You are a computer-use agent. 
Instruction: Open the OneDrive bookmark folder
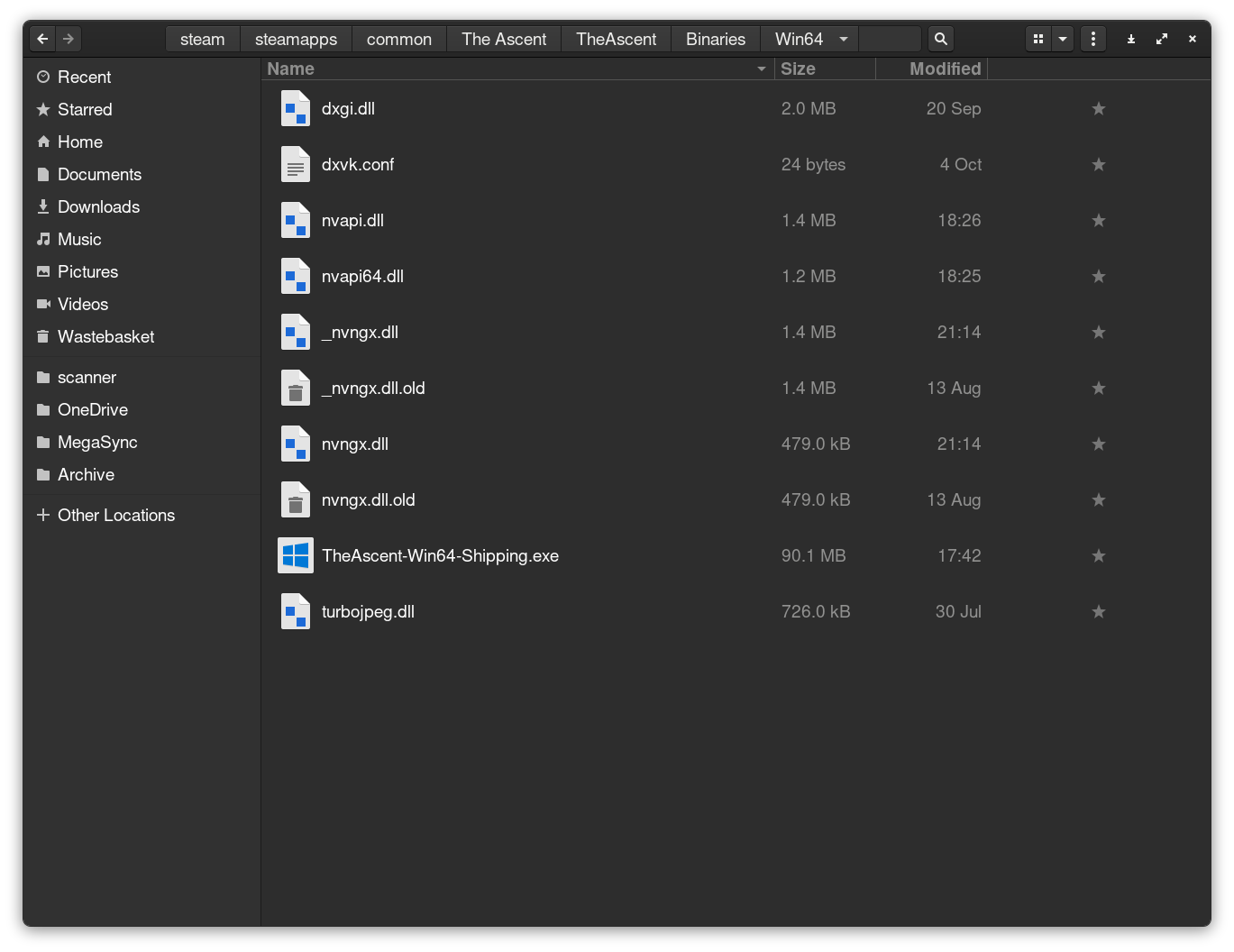click(x=142, y=409)
